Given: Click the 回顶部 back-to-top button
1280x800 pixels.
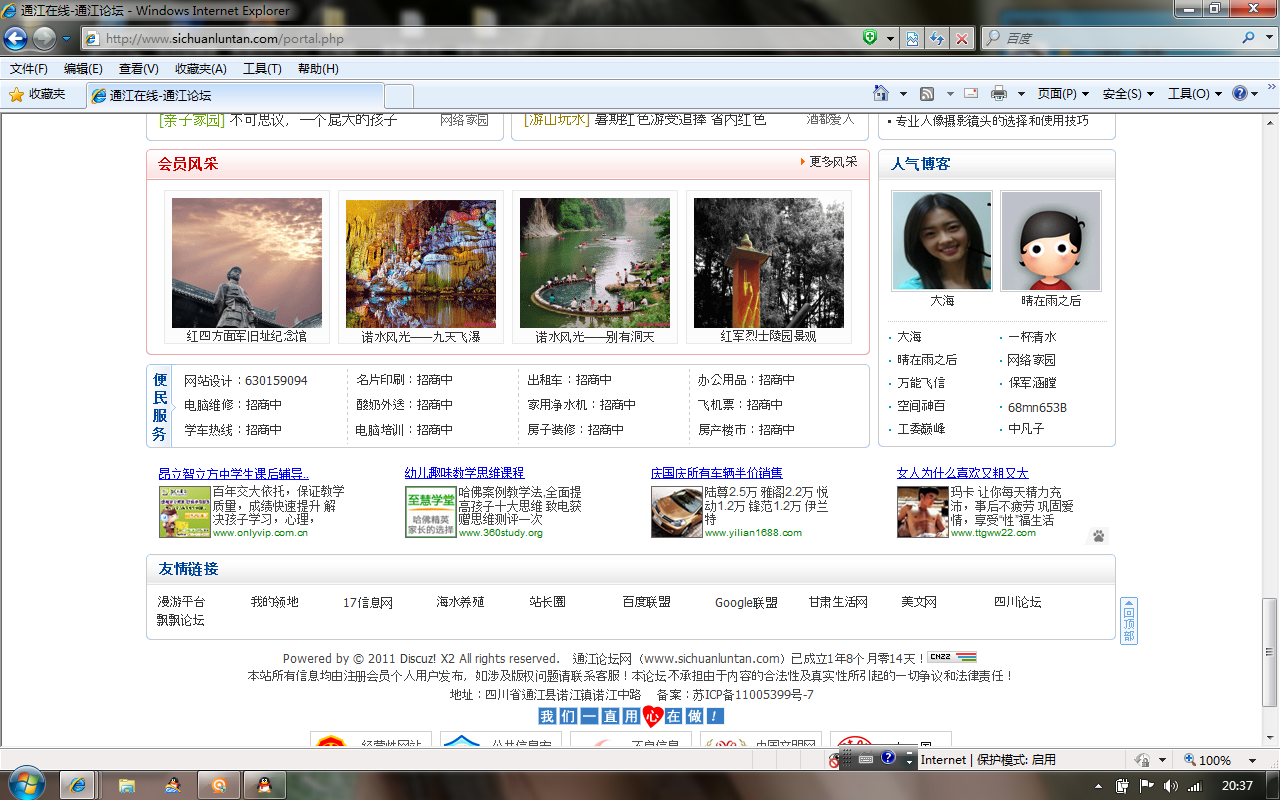Looking at the screenshot, I should click(x=1128, y=621).
